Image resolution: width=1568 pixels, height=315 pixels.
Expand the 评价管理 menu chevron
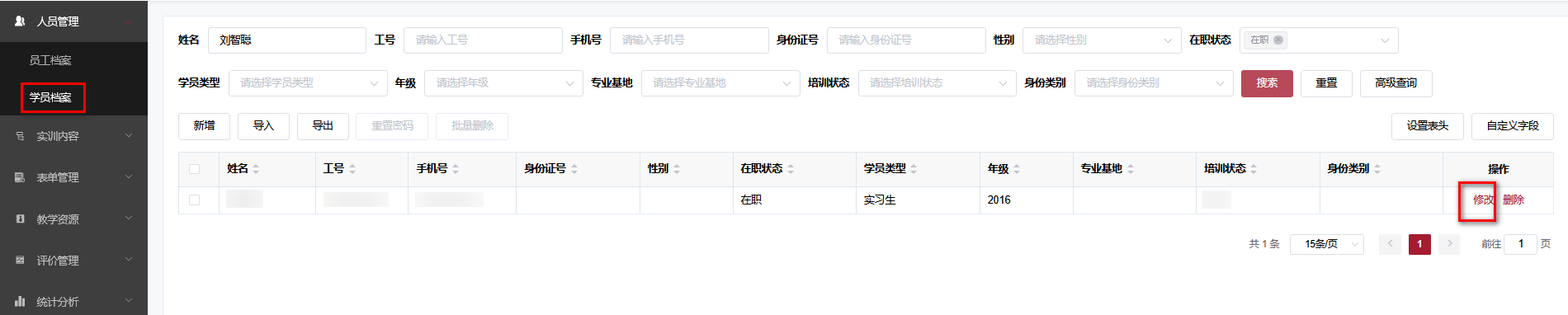[129, 259]
